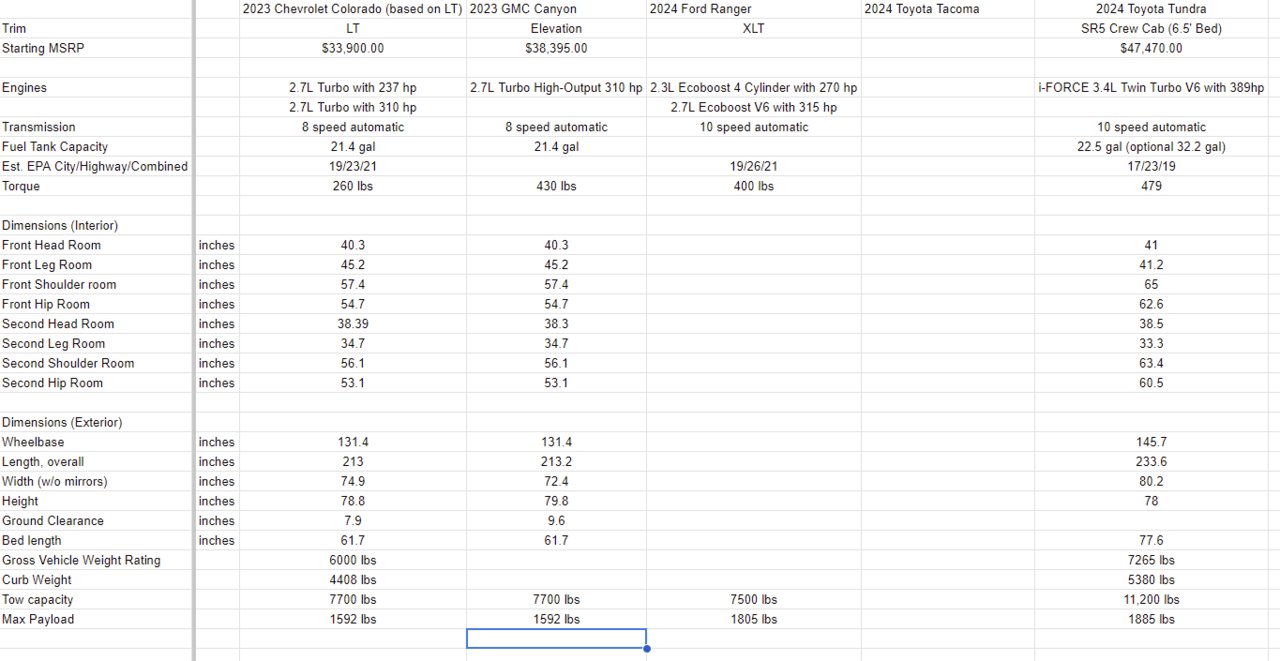
Task: Select the 2024 Ford Ranger header cell
Action: (x=753, y=9)
